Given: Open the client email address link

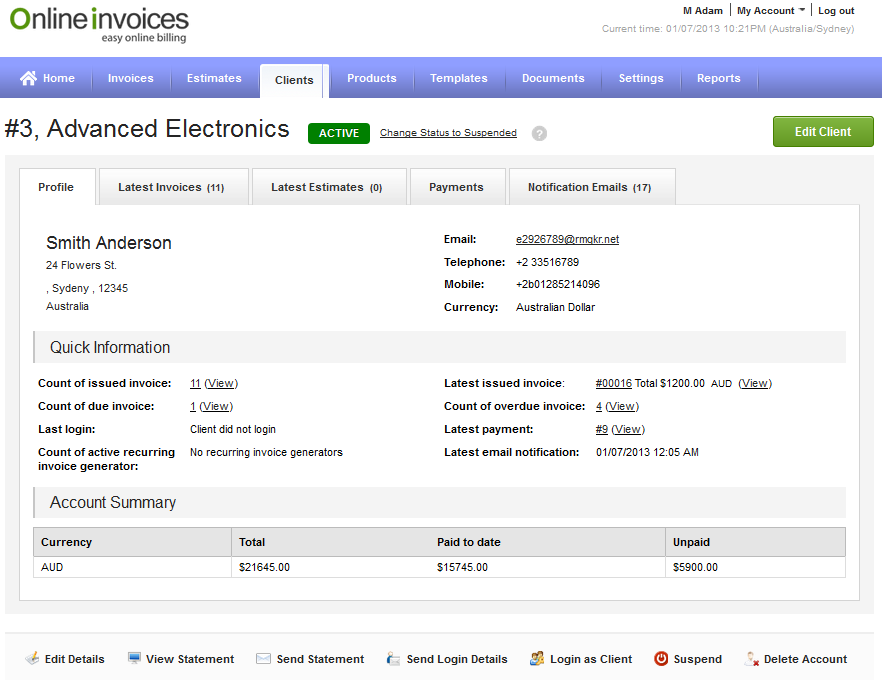Looking at the screenshot, I should (x=567, y=240).
